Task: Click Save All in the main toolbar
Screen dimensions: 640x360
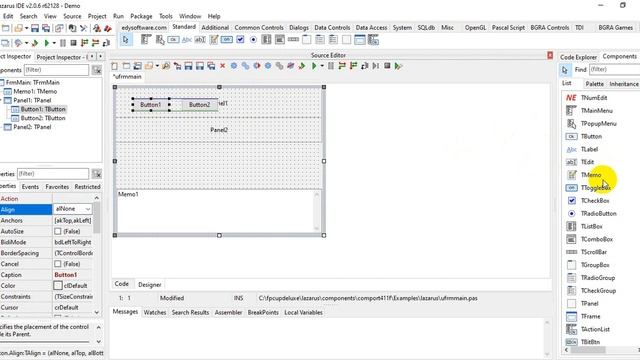Action: coord(46,28)
